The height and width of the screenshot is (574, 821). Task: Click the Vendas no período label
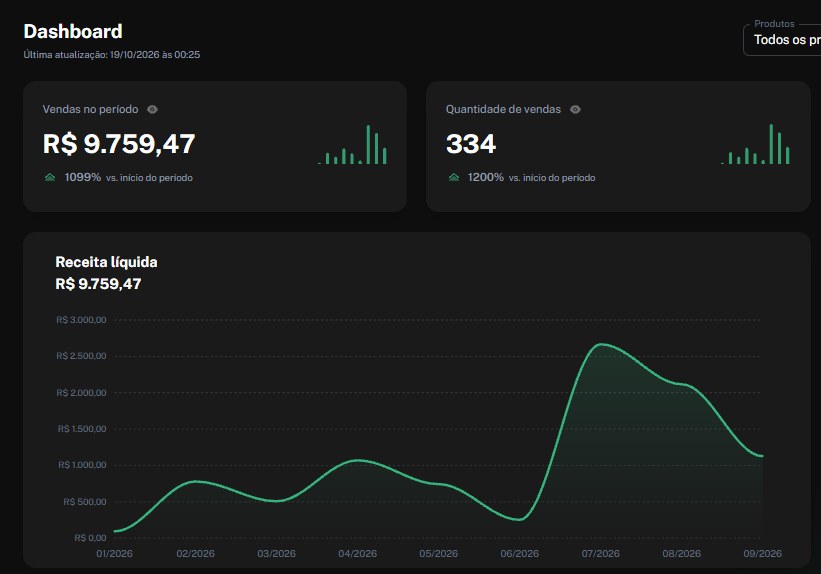[91, 109]
